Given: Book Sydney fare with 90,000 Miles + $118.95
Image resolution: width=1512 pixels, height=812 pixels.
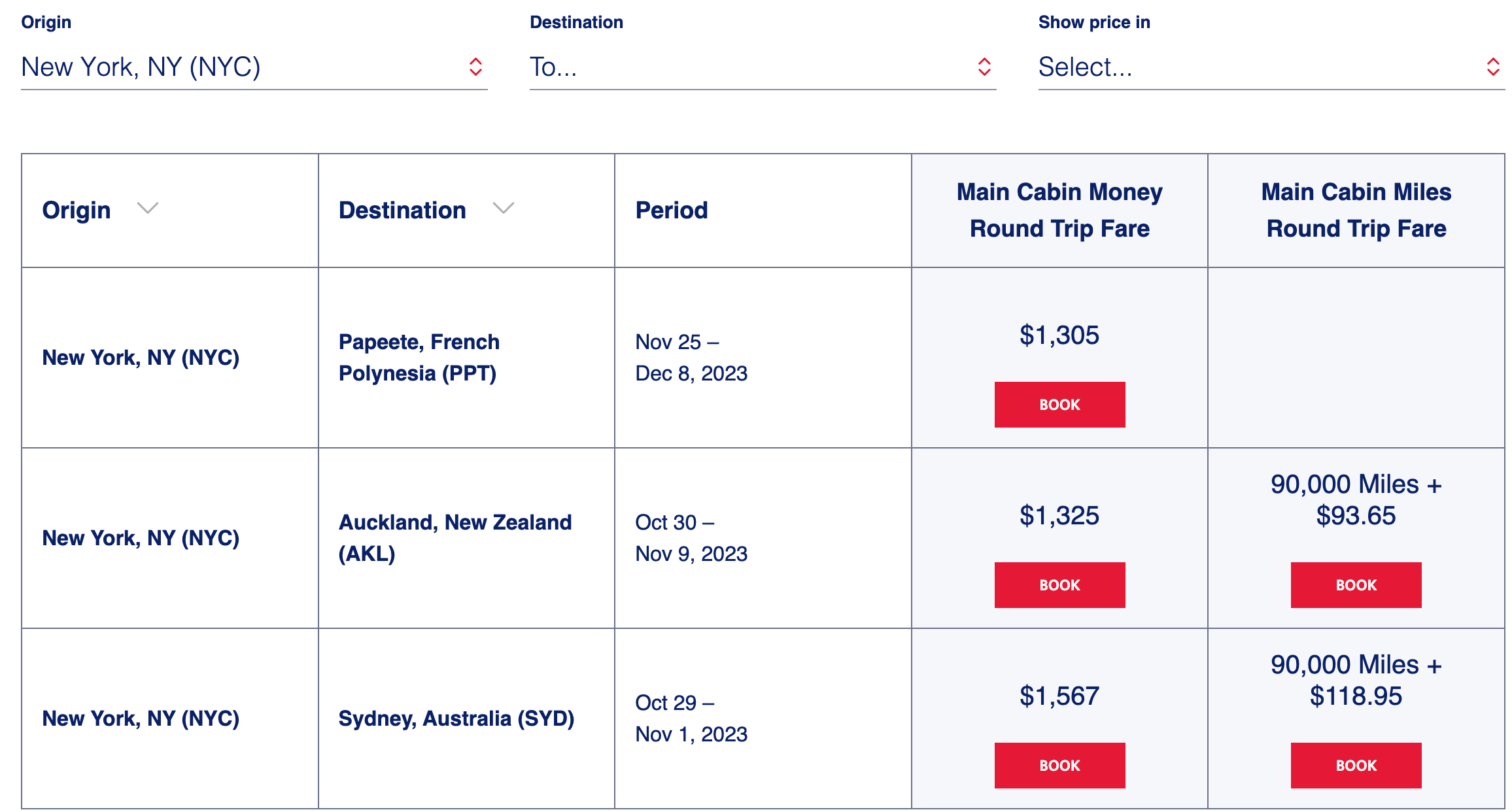Looking at the screenshot, I should tap(1356, 766).
